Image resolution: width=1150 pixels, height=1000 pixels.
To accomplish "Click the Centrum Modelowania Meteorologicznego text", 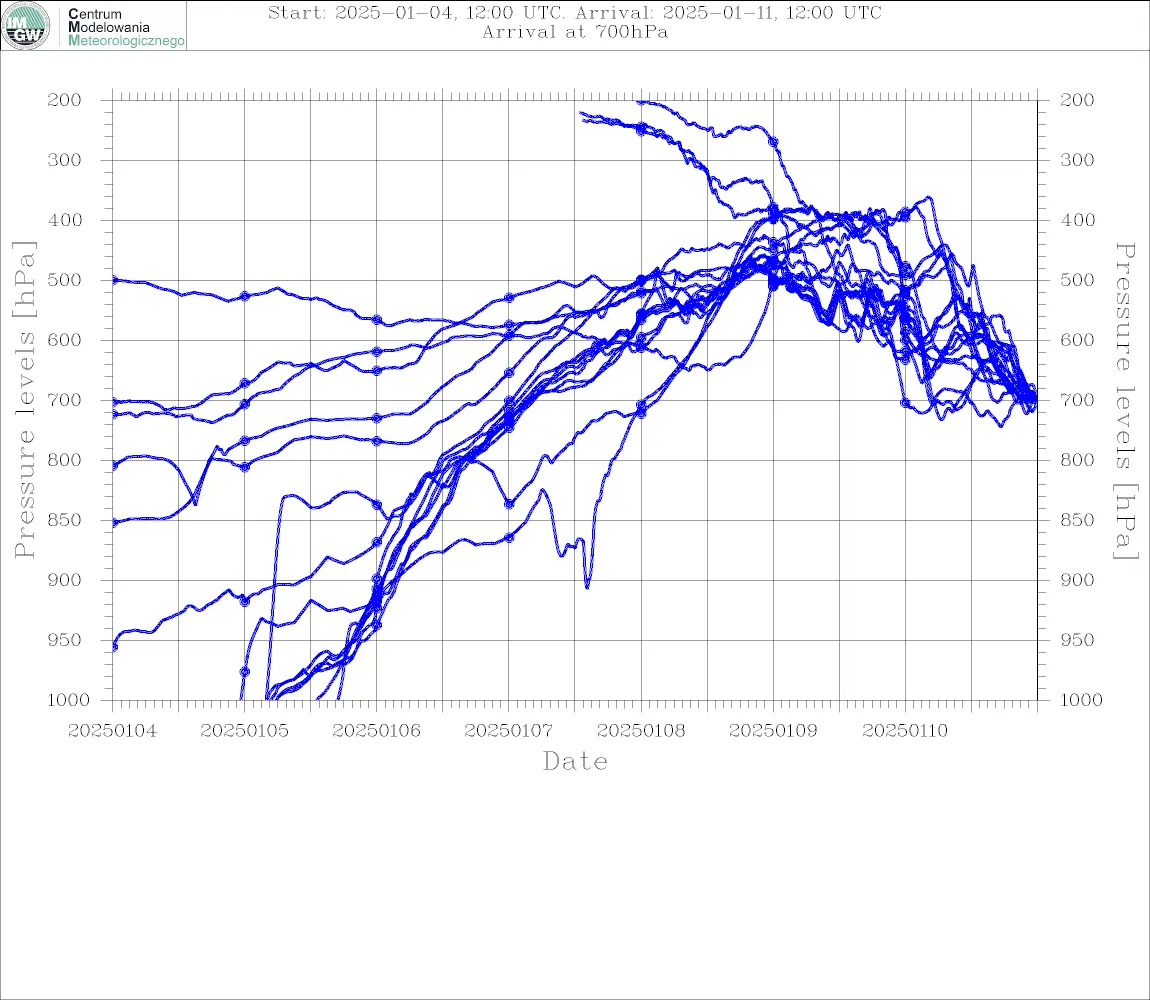I will tap(126, 27).
